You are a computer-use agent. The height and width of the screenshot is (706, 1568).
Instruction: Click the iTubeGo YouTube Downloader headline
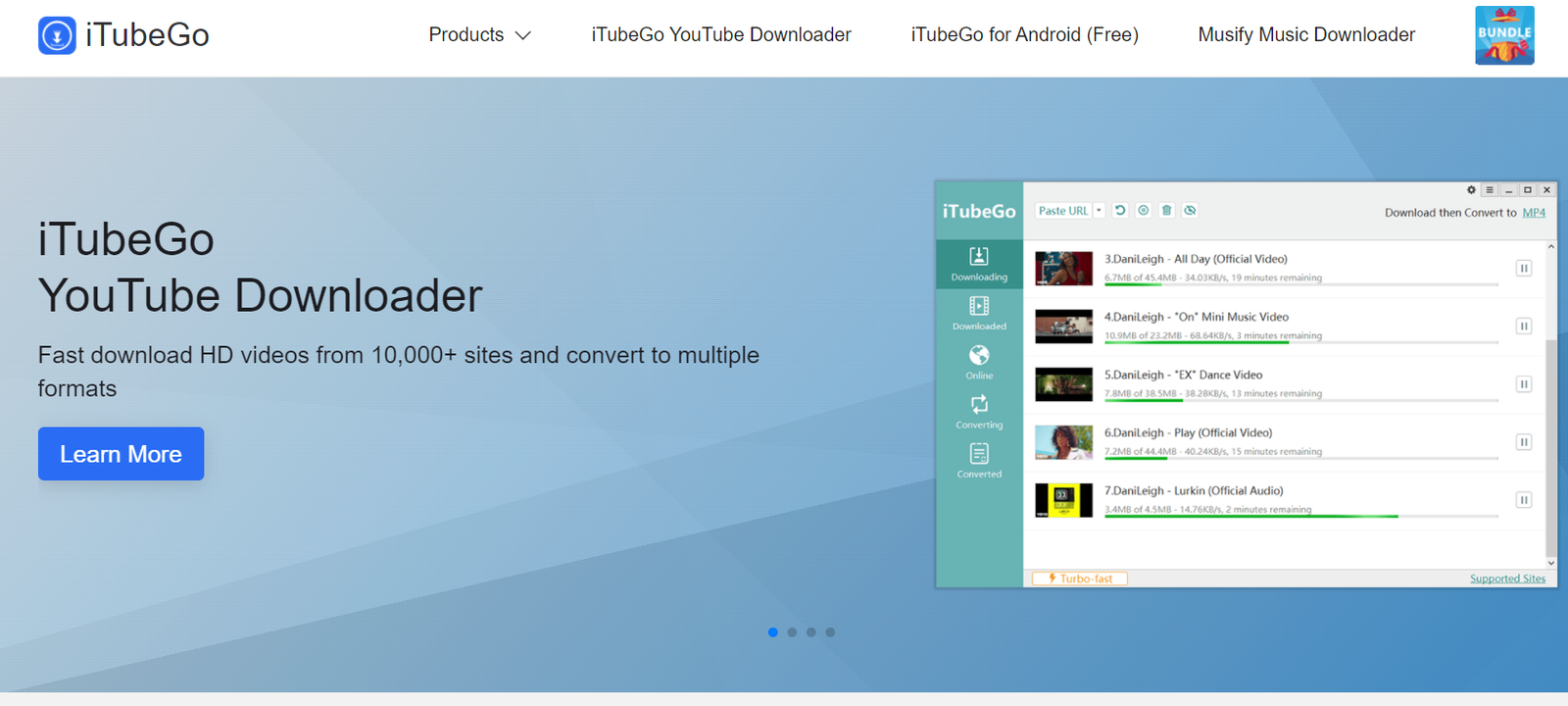click(x=260, y=267)
